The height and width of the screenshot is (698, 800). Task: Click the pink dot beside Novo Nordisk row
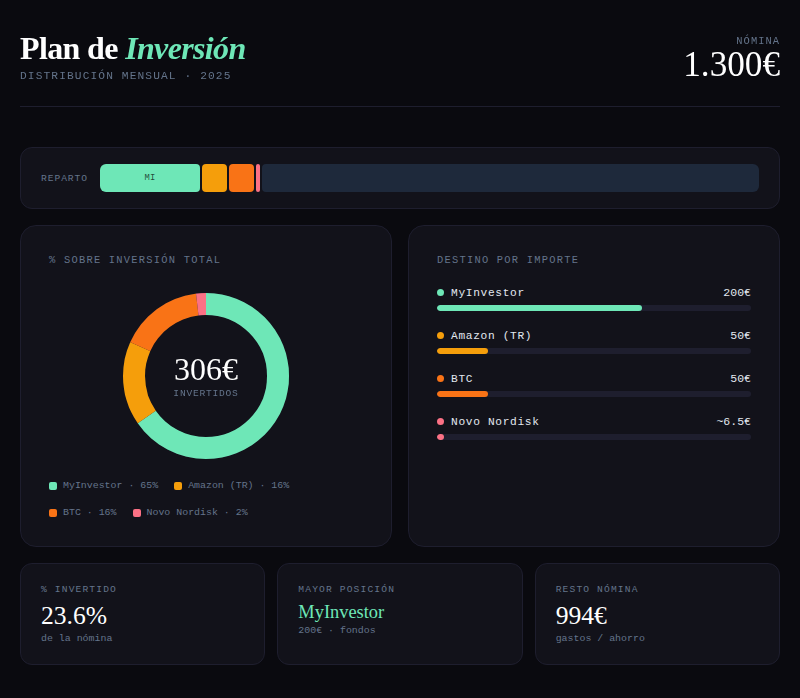(x=440, y=421)
